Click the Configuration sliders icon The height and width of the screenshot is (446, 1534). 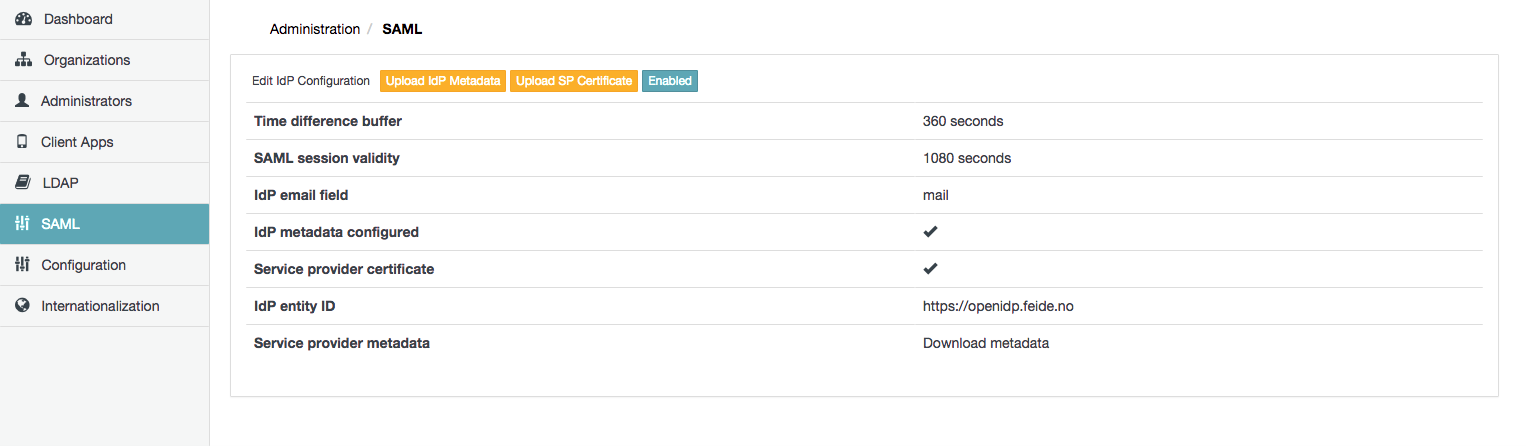22,265
